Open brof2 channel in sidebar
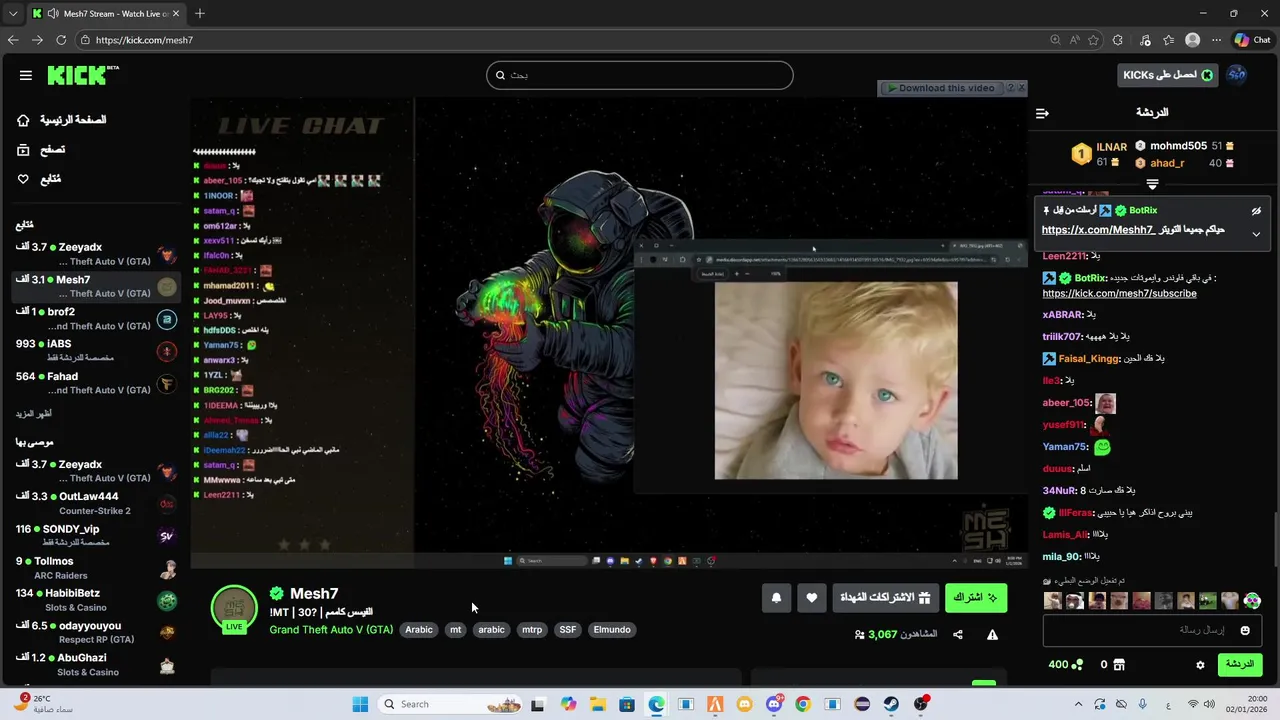 point(96,319)
